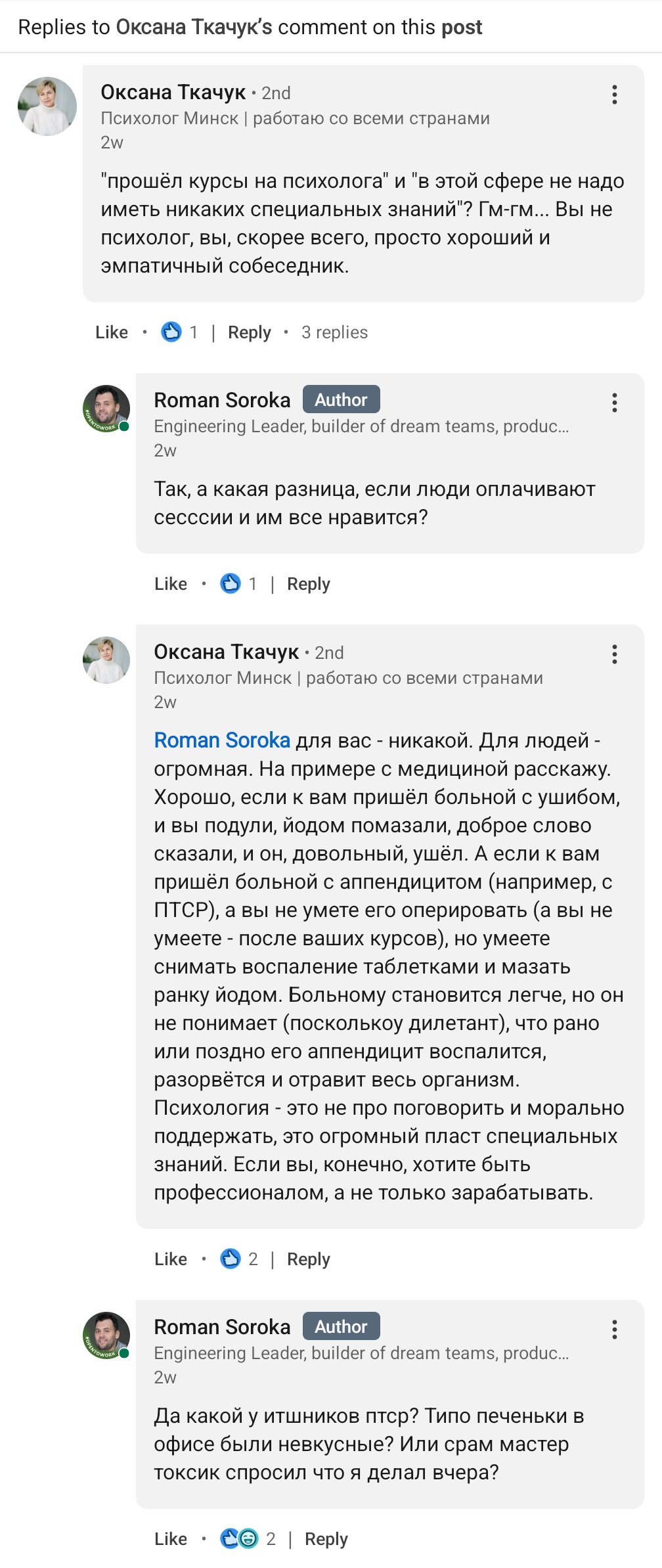Open the original post link in header
This screenshot has width=662, height=1568.
click(x=462, y=27)
